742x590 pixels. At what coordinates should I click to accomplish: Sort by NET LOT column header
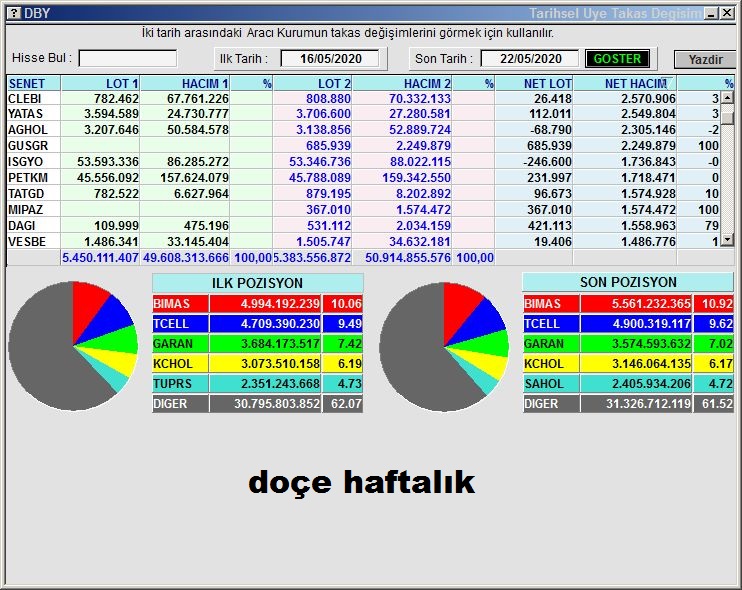pos(534,84)
